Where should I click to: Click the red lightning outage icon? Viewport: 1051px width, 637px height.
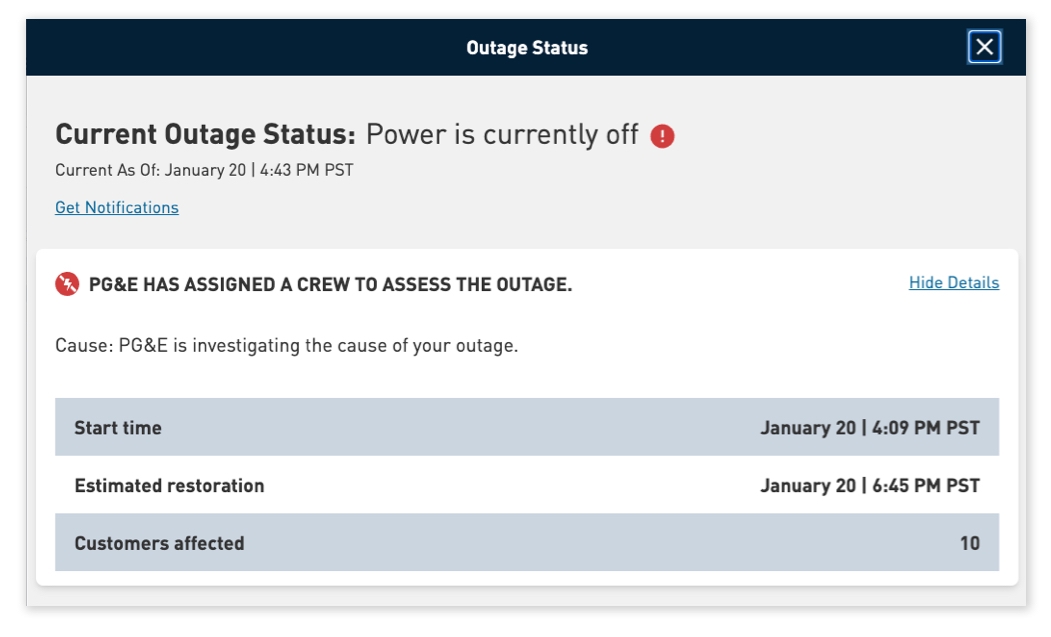[67, 284]
